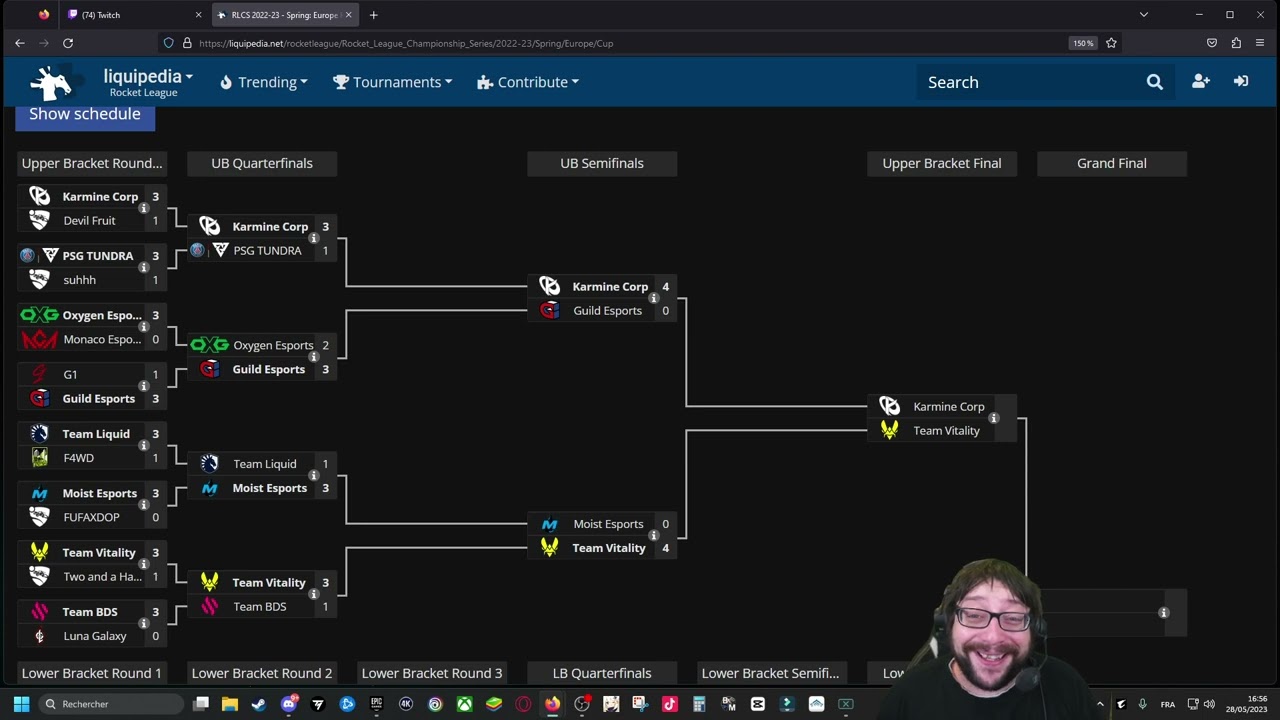Open match info for Team Liquid vs F4WD

pyautogui.click(x=143, y=446)
